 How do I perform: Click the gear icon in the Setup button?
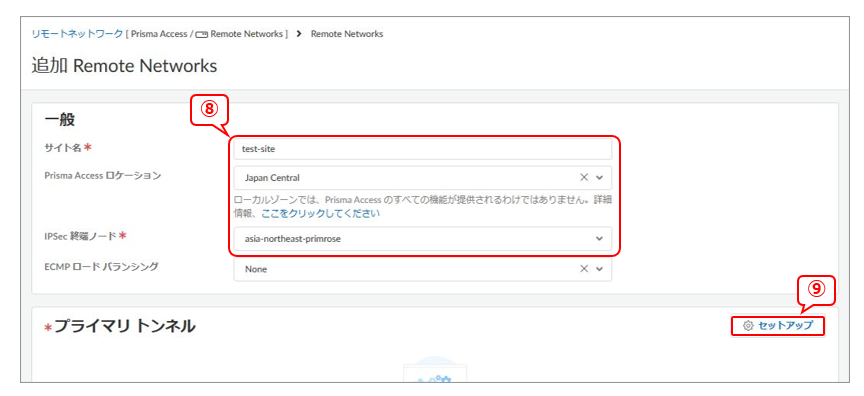(748, 326)
